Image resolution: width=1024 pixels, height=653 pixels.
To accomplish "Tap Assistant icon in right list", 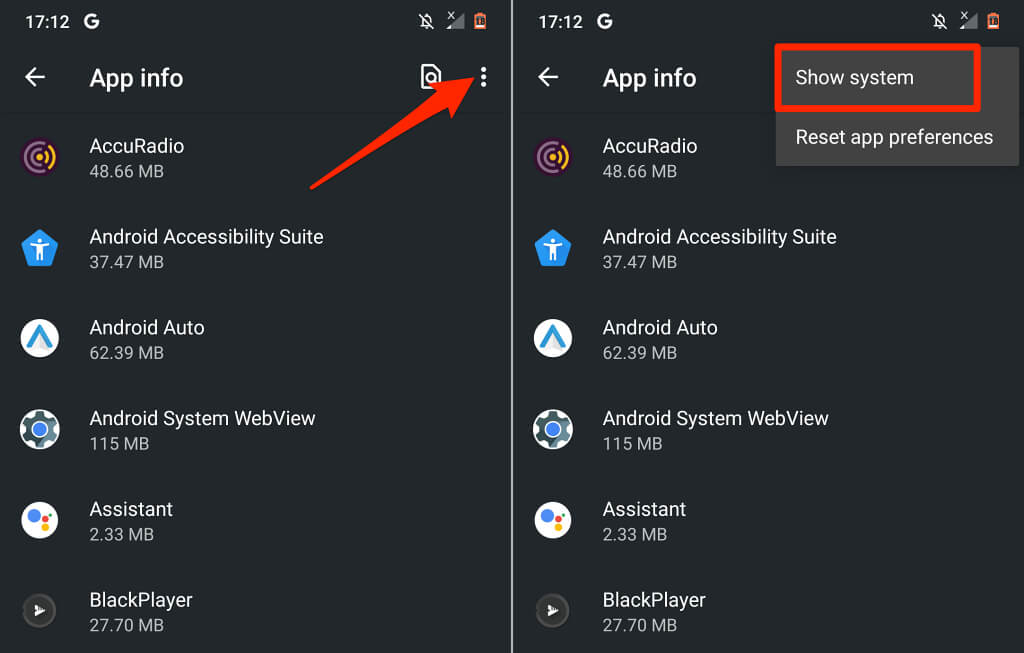I will [x=553, y=521].
